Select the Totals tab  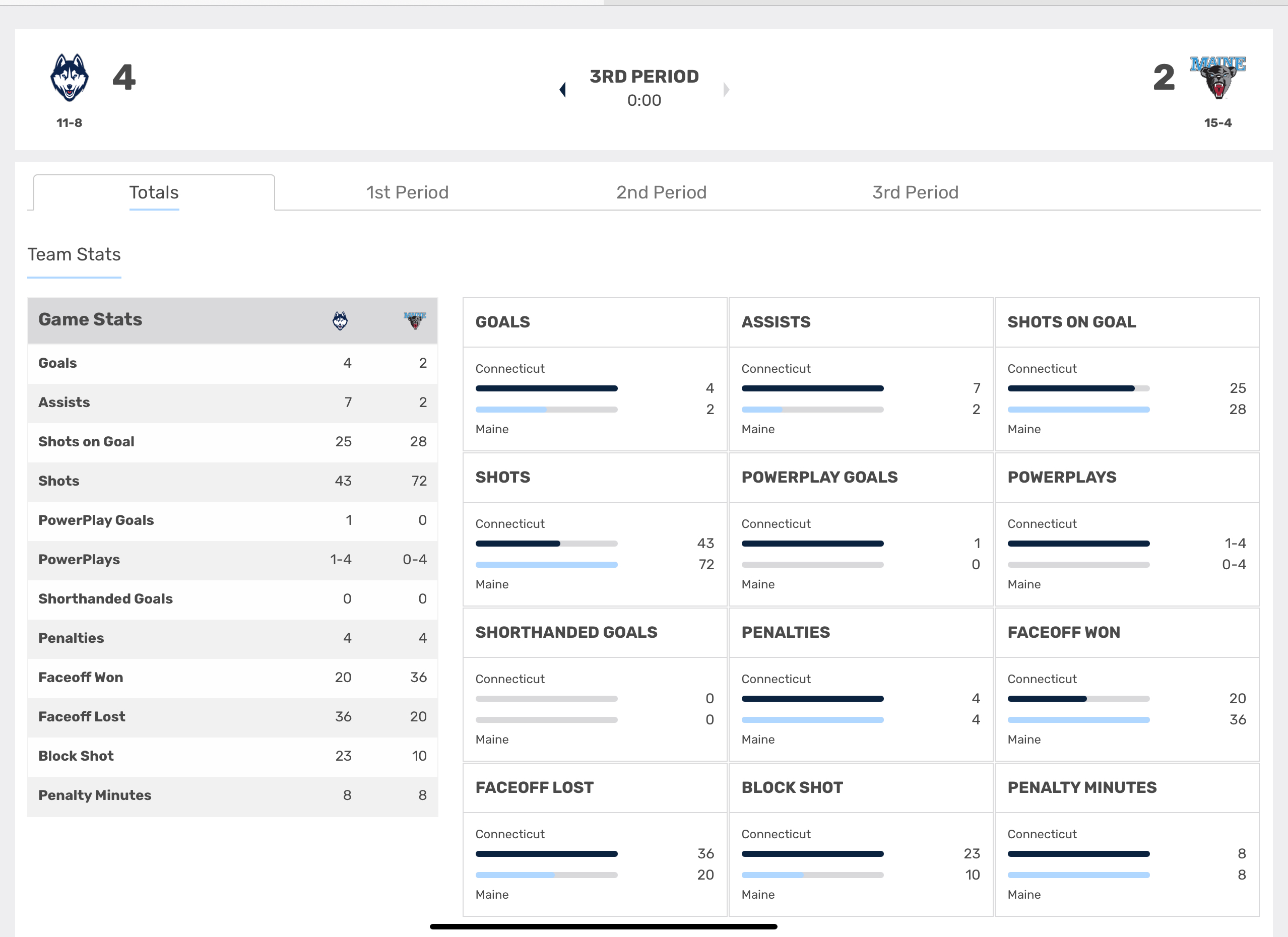(154, 192)
